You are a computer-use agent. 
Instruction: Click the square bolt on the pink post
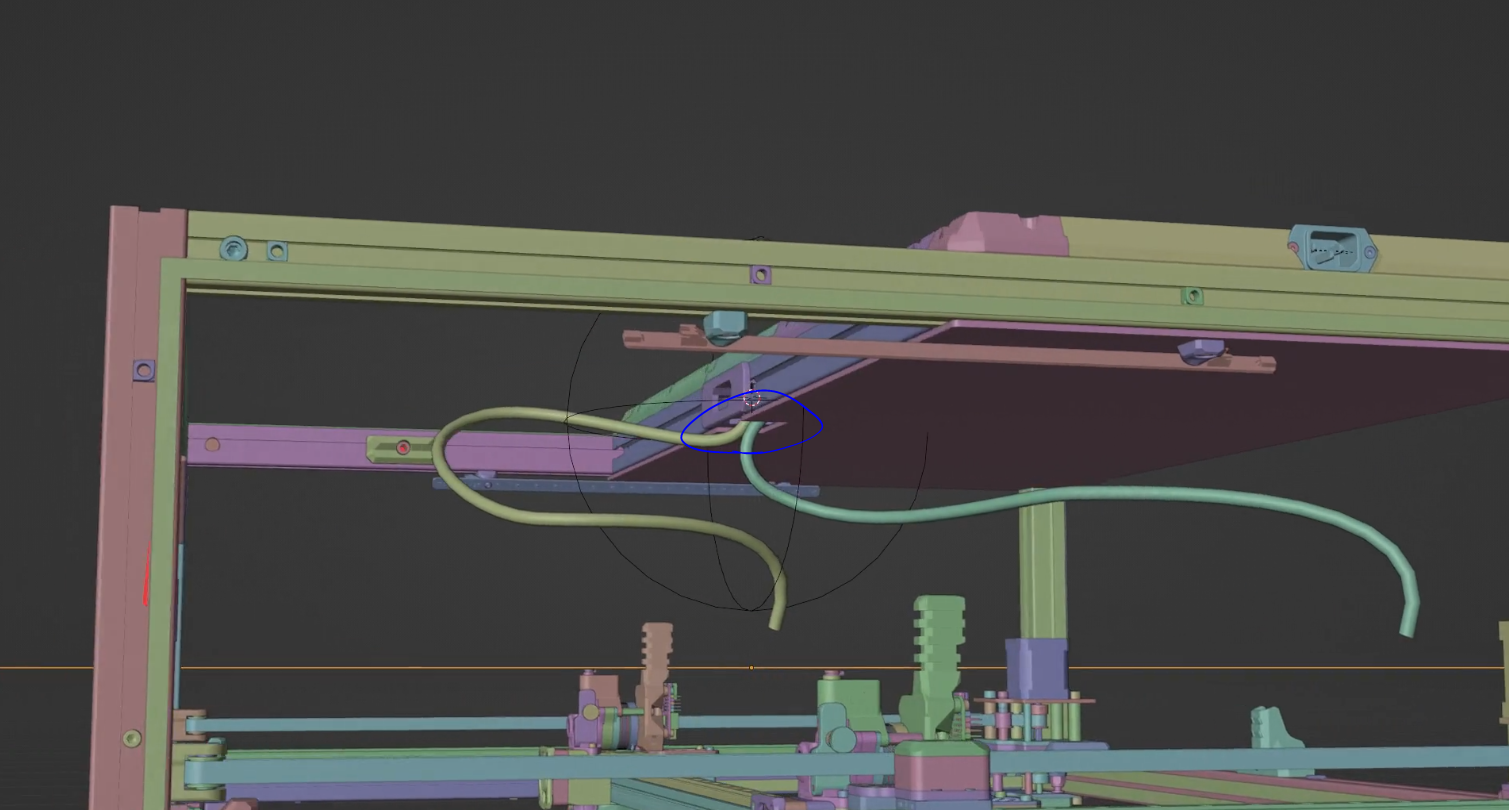coord(144,371)
